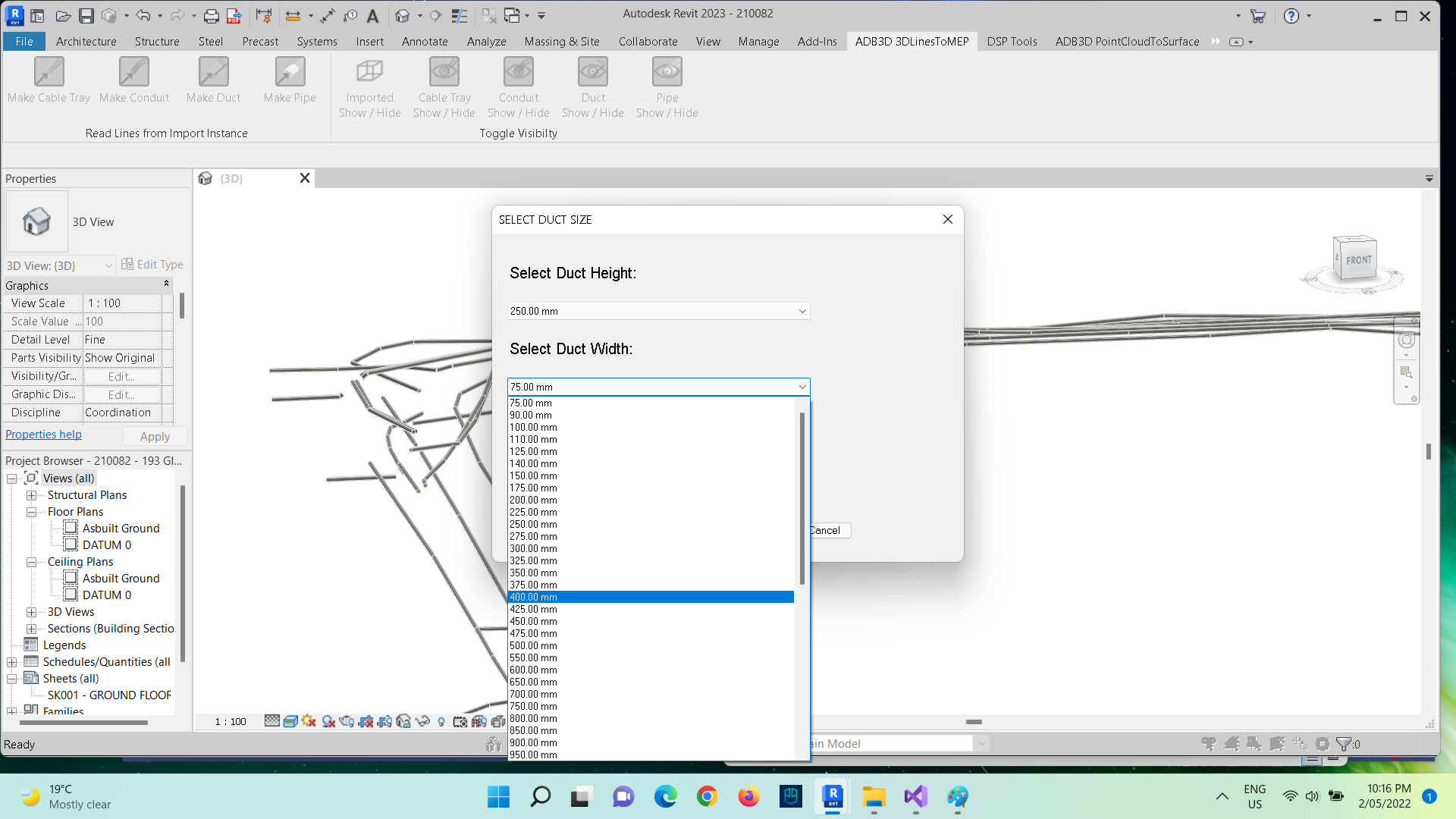Click the Print icon in quick access toolbar
This screenshot has width=1456, height=819.
[212, 15]
